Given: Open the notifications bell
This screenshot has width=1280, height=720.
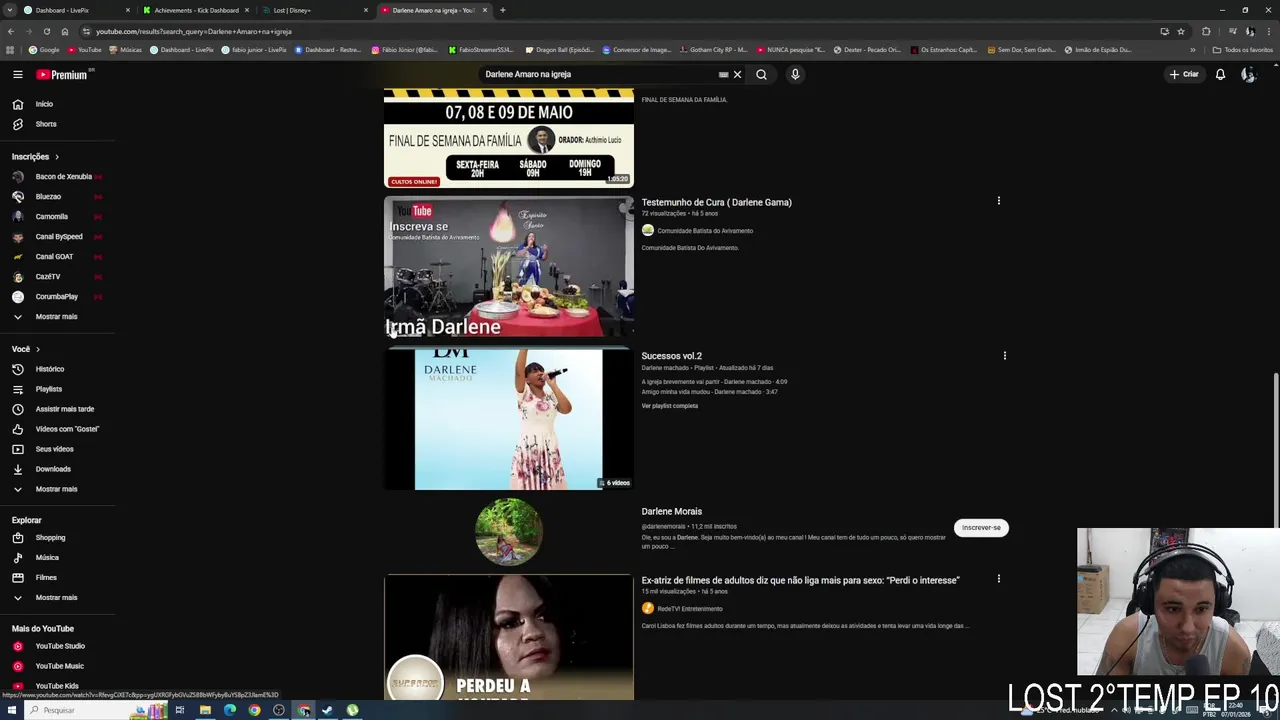Looking at the screenshot, I should (x=1220, y=74).
